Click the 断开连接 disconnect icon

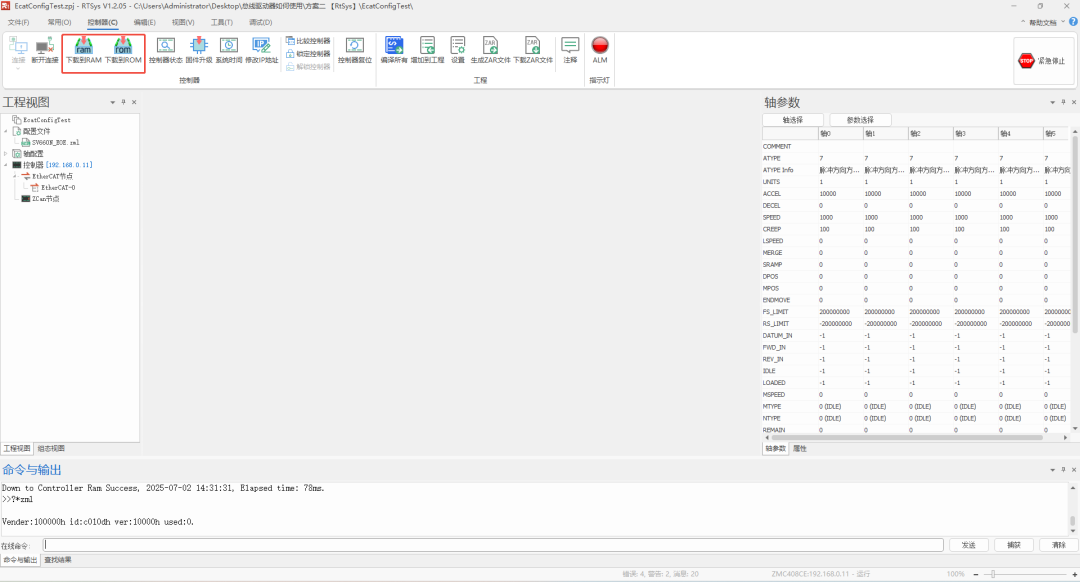click(45, 51)
